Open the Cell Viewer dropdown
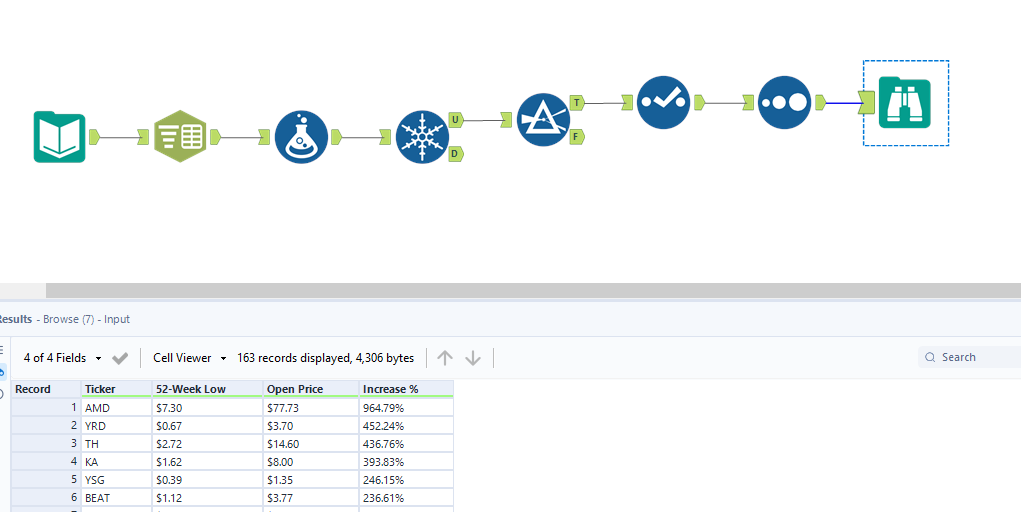This screenshot has height=512, width=1021. (x=189, y=358)
